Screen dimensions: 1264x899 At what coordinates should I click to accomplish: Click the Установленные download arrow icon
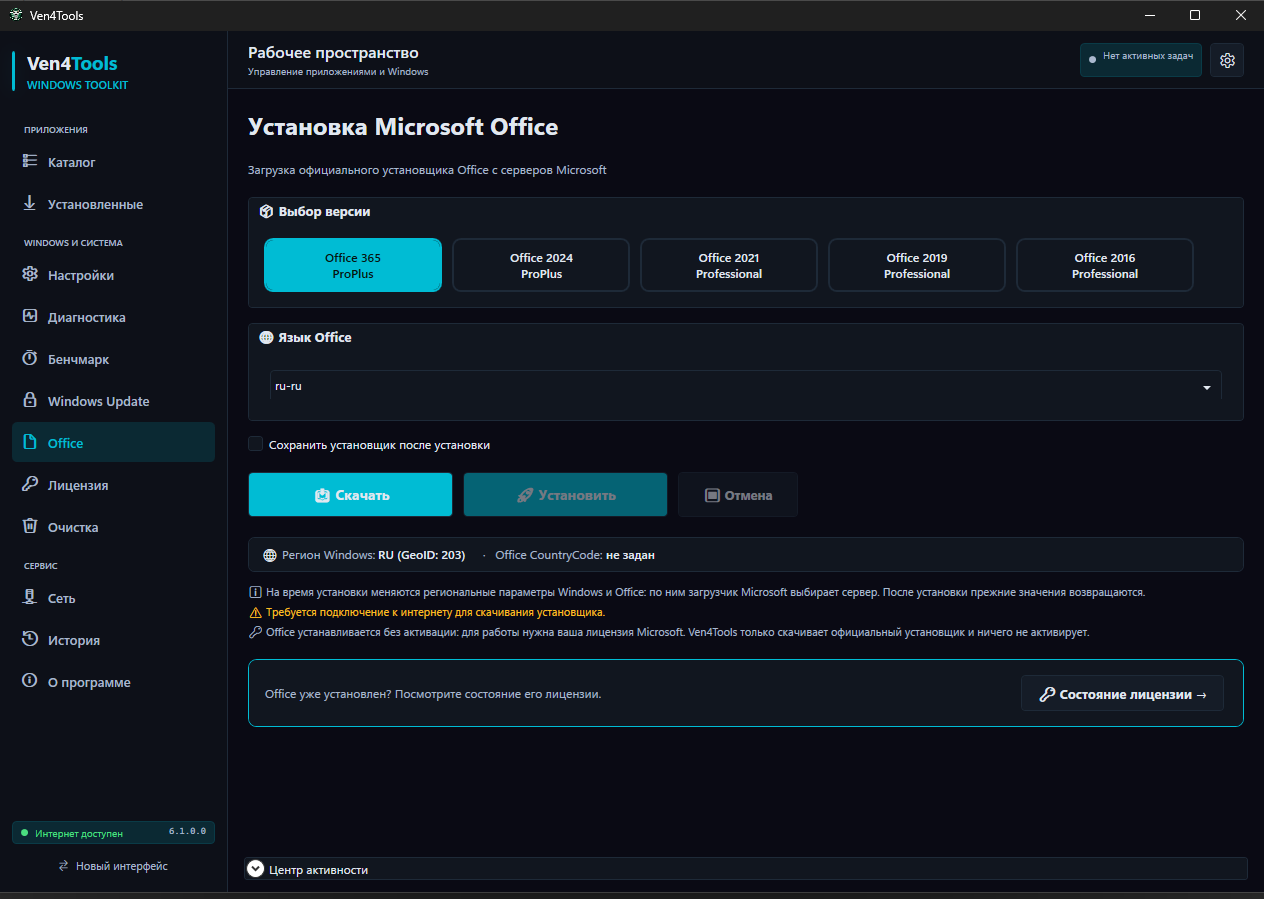click(x=30, y=203)
